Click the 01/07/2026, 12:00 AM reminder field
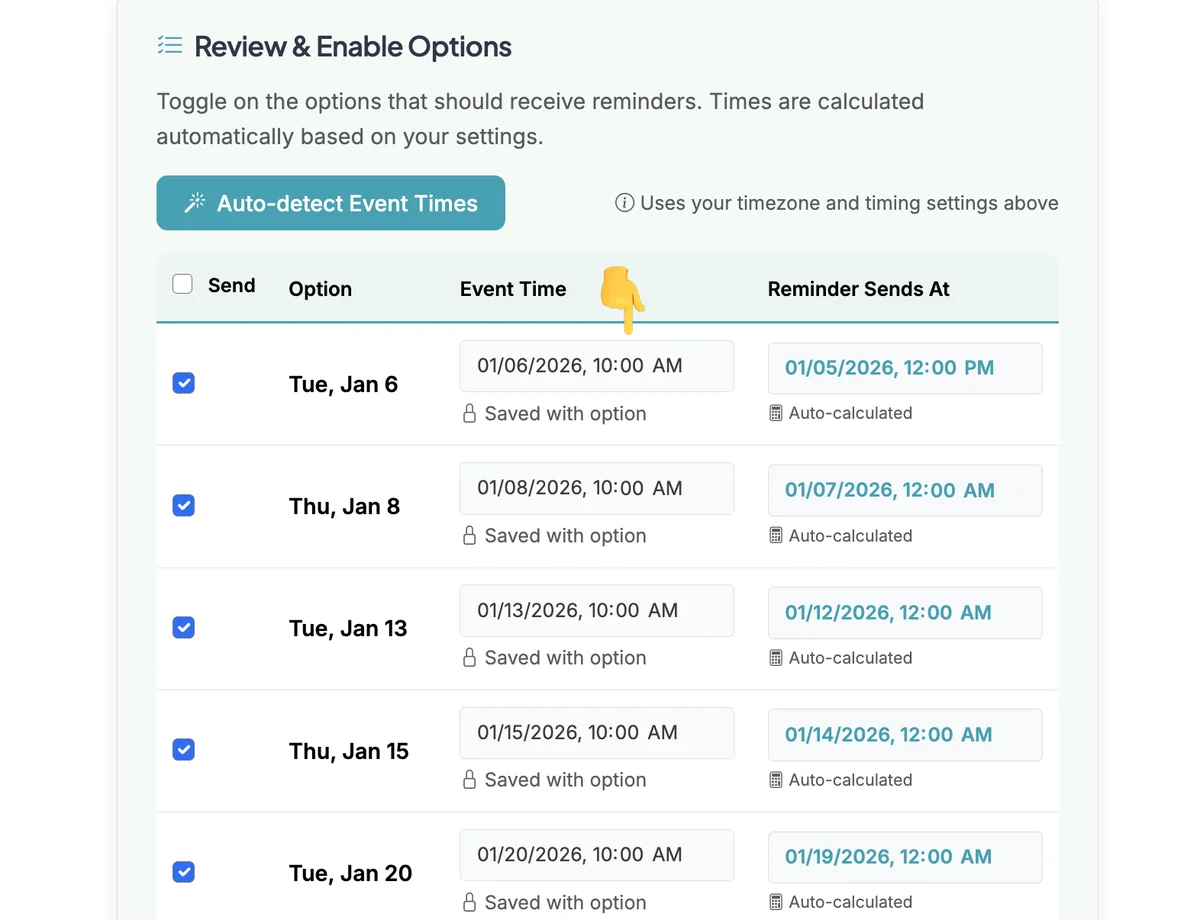1200x920 pixels. tap(905, 490)
